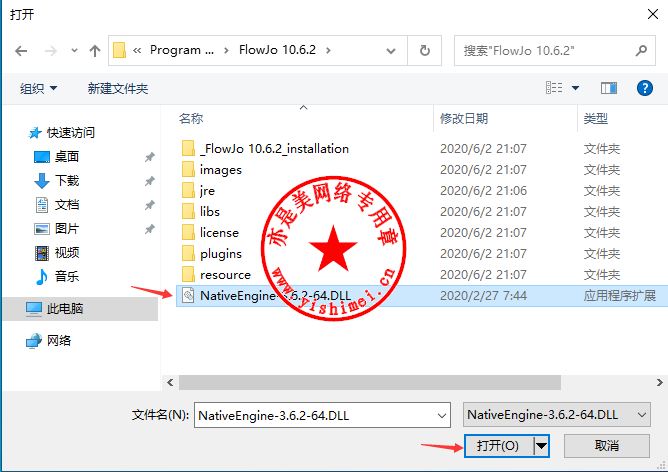Go up one folder level

(95, 51)
